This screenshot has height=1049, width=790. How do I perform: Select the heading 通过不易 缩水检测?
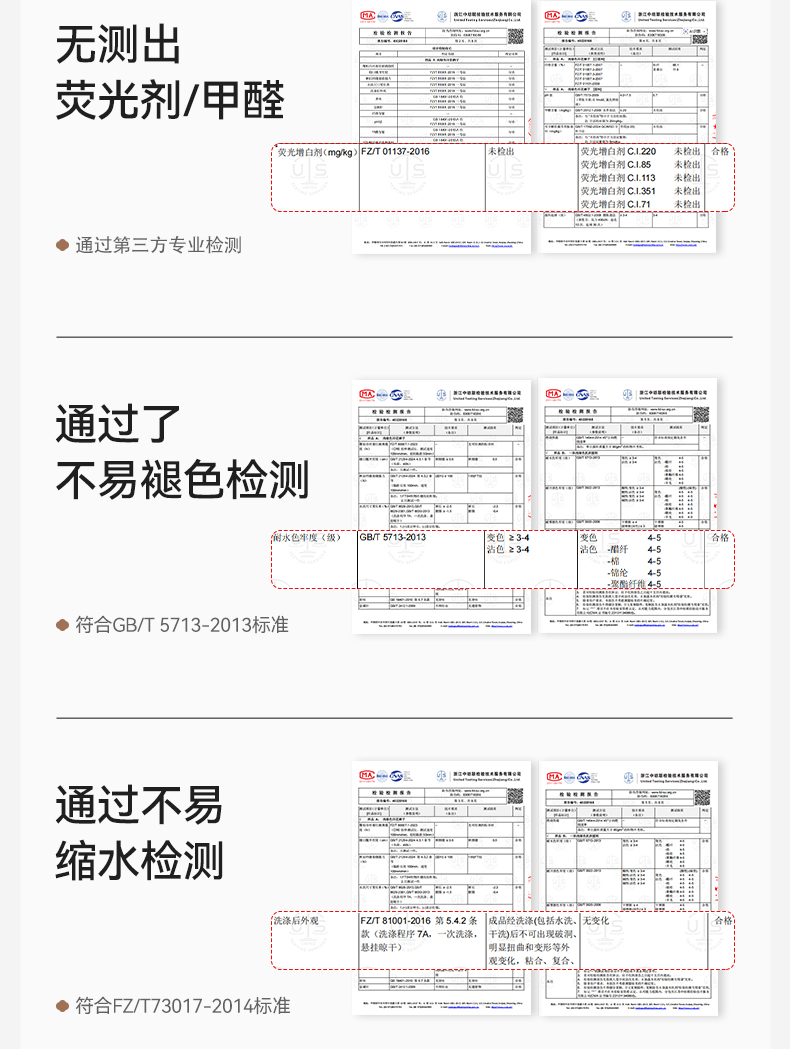point(139,833)
